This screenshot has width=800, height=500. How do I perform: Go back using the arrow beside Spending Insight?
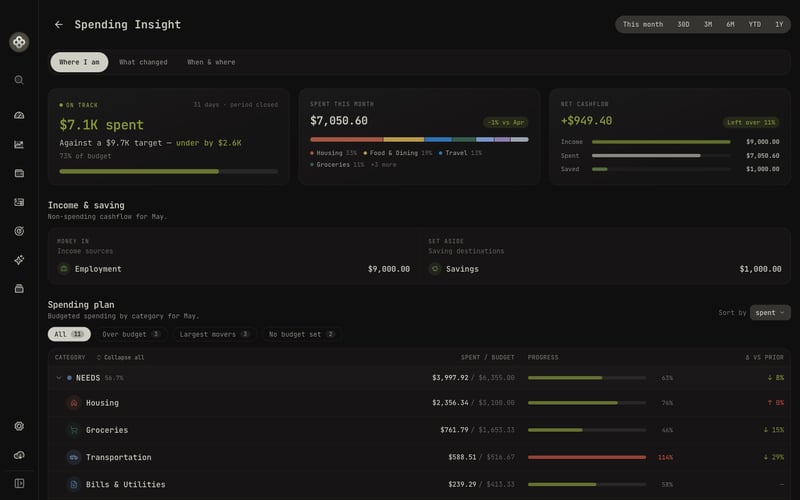[x=59, y=24]
